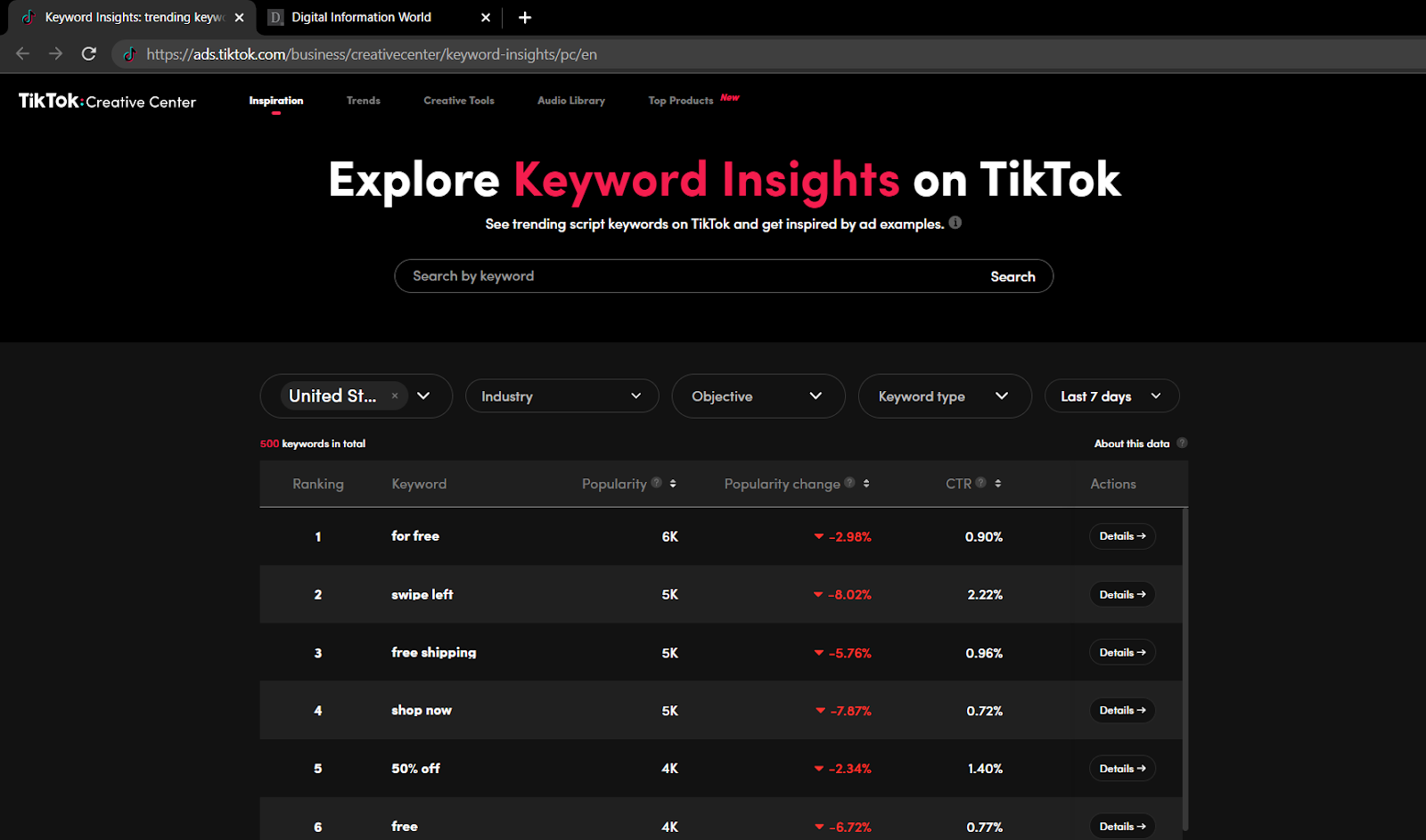This screenshot has width=1426, height=840.
Task: Open the Keyword type dropdown
Action: point(944,396)
